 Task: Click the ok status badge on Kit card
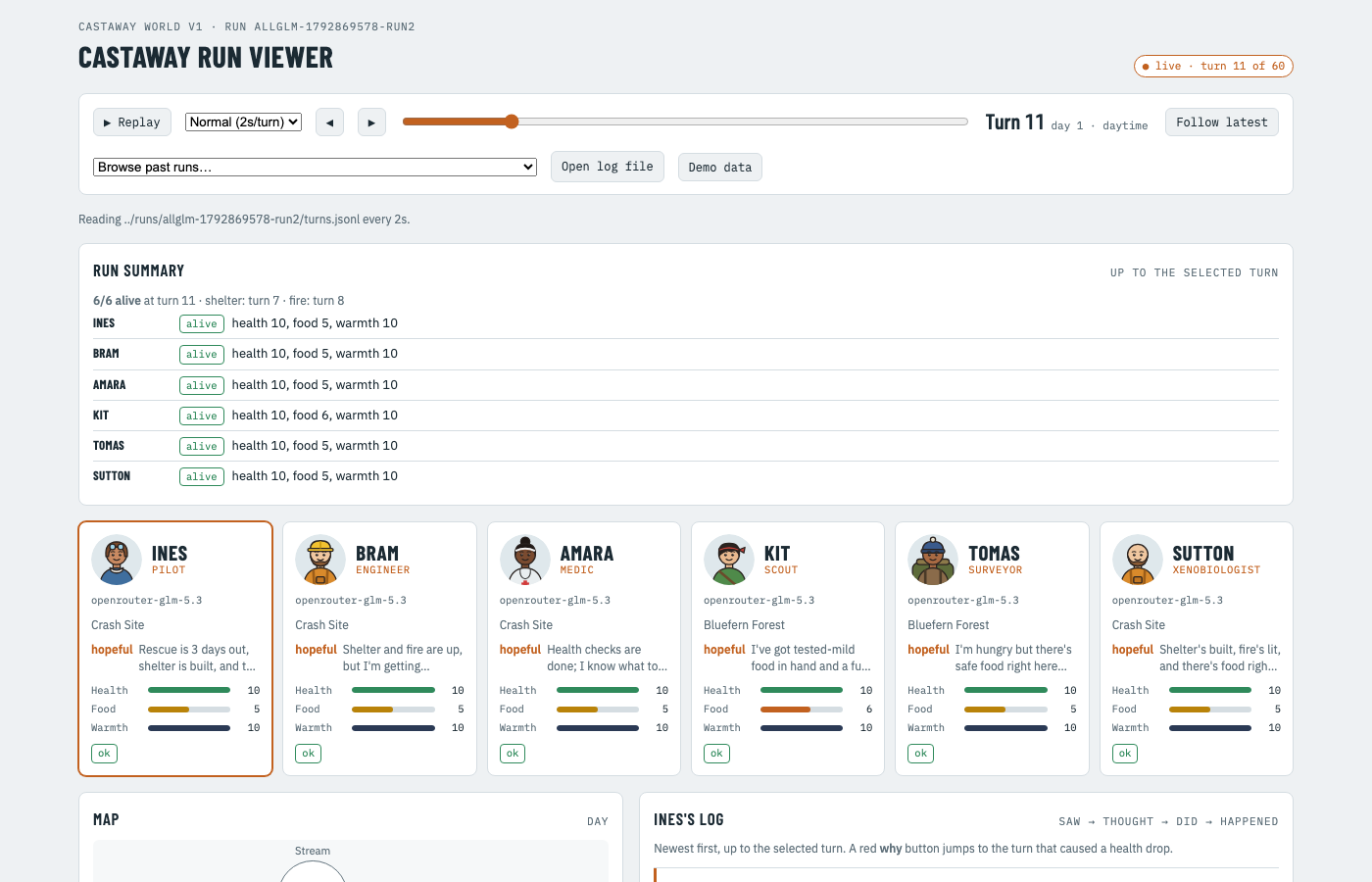(x=716, y=754)
